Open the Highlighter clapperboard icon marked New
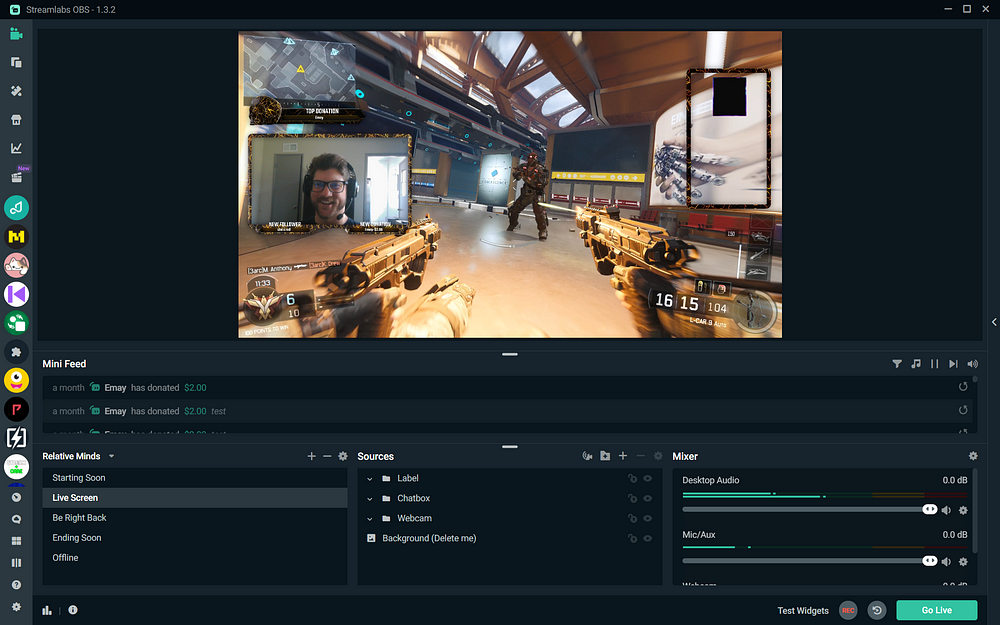 pyautogui.click(x=16, y=177)
